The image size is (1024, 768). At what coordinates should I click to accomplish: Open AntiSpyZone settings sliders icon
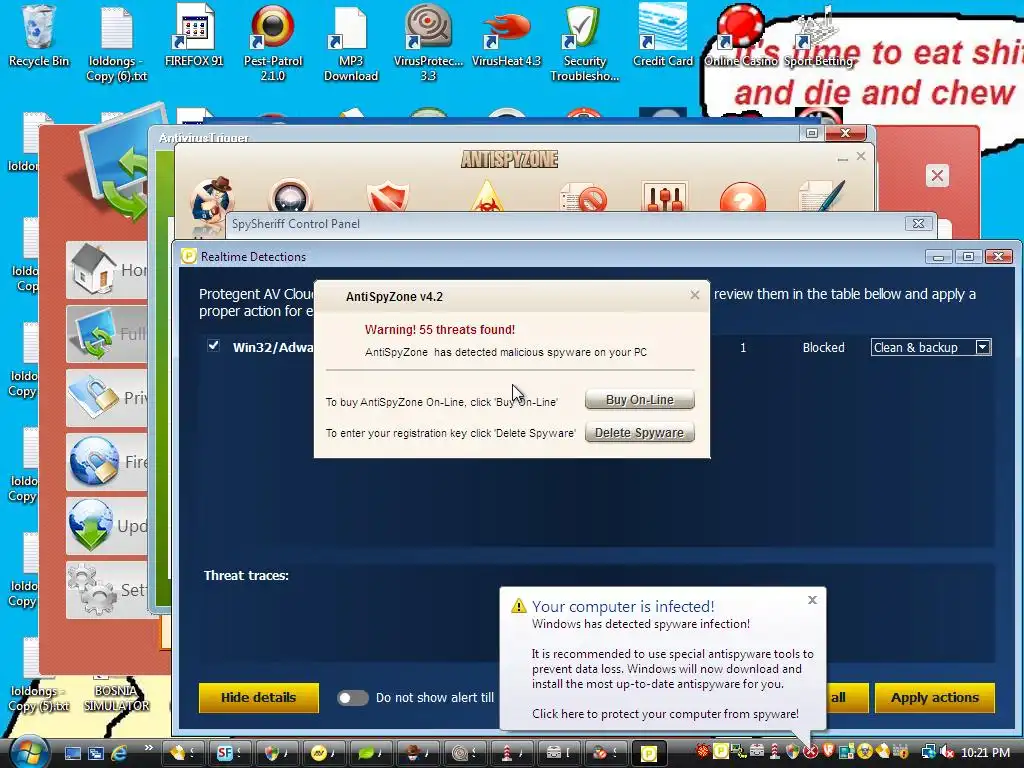[665, 197]
